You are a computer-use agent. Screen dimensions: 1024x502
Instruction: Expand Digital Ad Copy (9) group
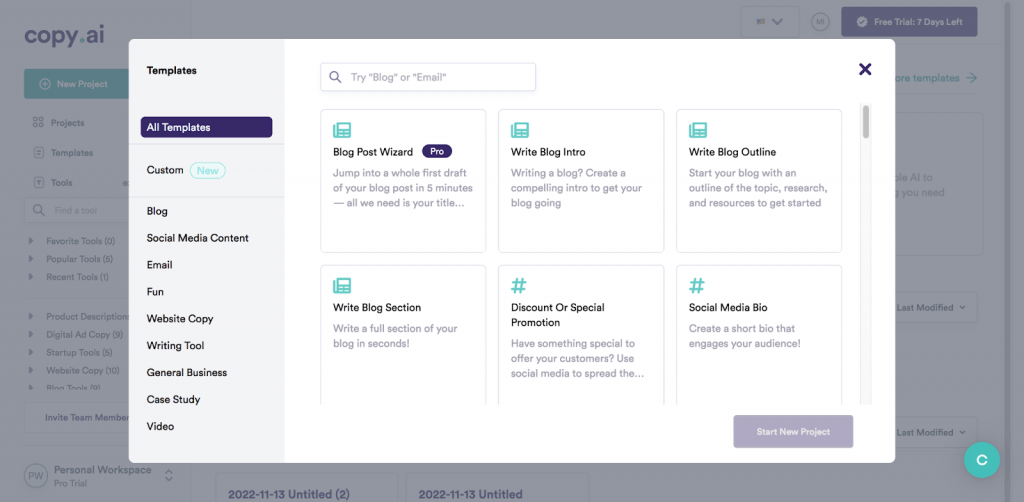click(31, 334)
